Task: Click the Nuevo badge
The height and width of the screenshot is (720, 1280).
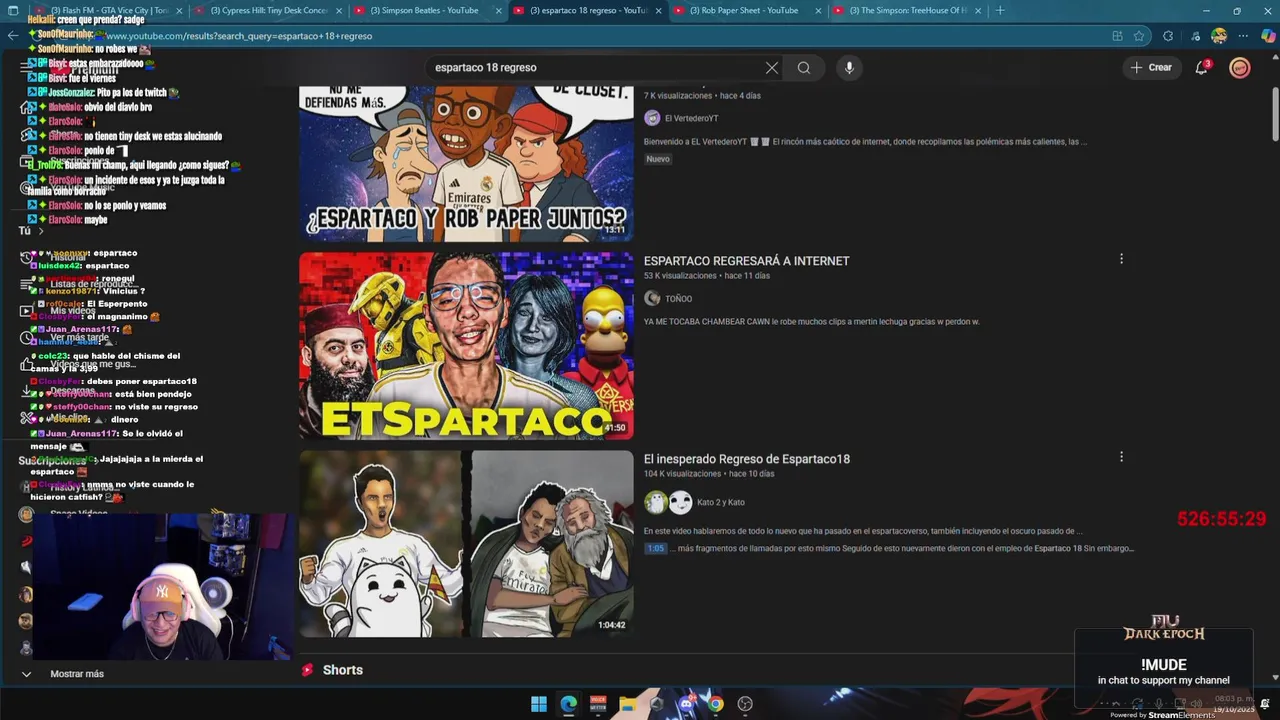Action: coord(658,159)
